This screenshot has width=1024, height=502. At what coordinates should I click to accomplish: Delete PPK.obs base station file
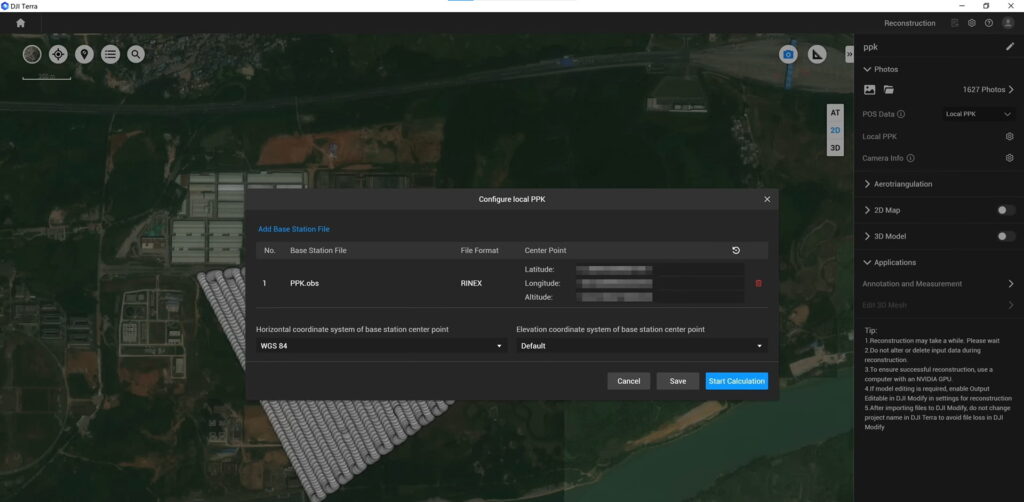click(758, 283)
